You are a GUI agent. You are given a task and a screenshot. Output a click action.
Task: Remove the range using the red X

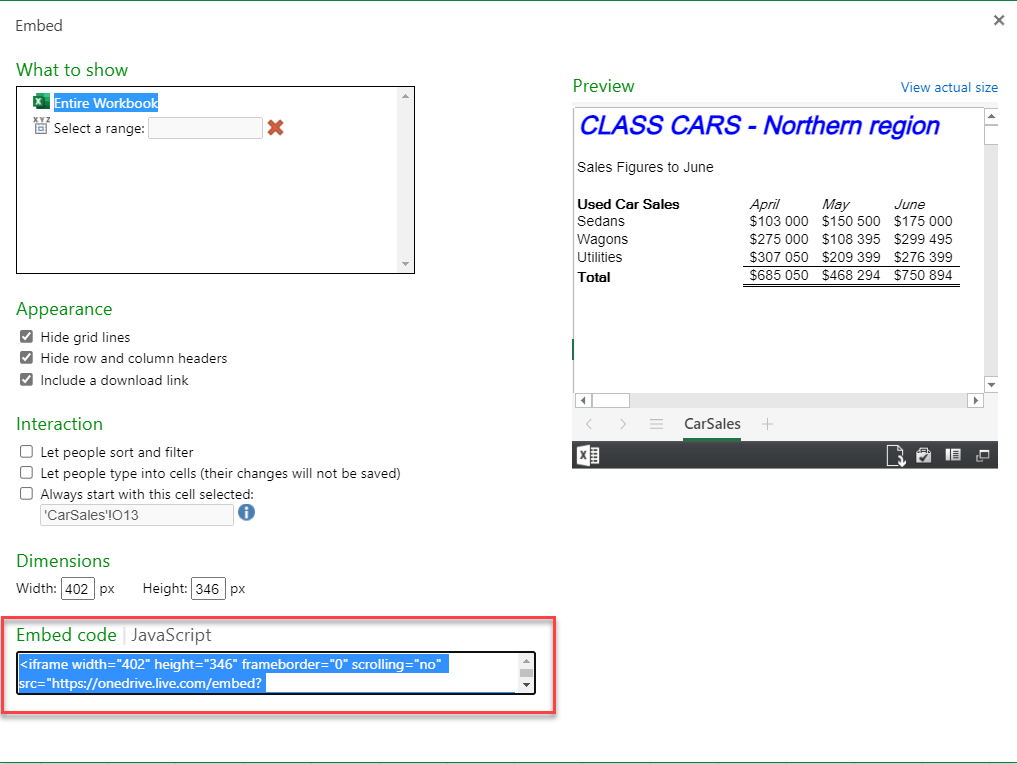coord(276,127)
